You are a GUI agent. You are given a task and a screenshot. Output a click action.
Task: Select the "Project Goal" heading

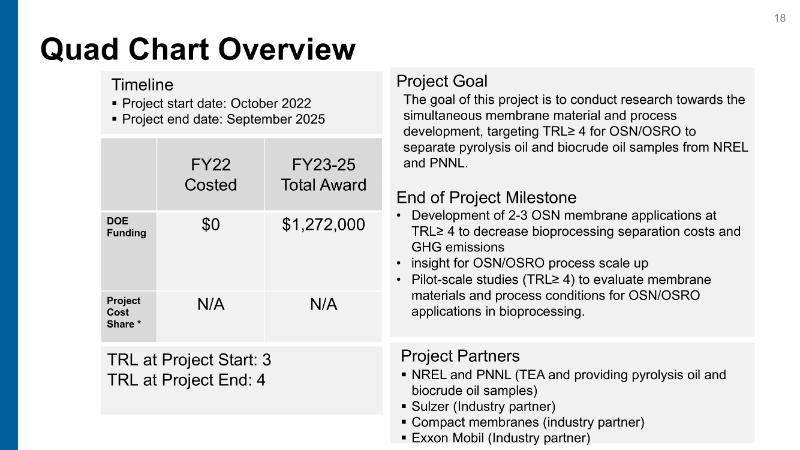coord(442,81)
